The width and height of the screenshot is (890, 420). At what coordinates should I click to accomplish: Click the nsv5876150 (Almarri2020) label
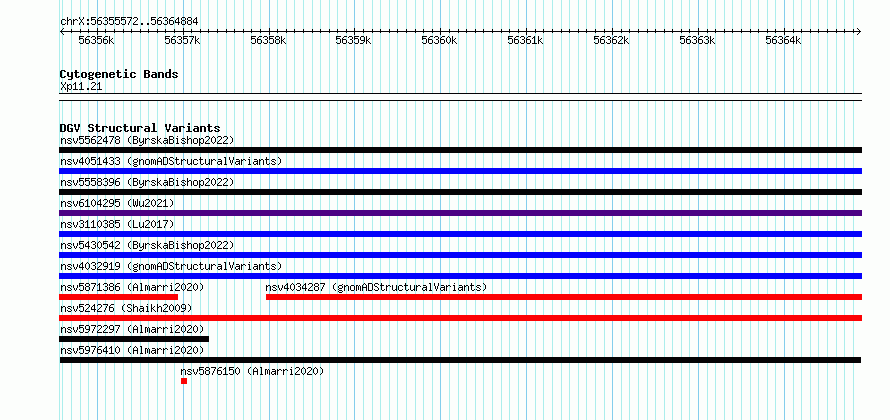click(x=252, y=371)
